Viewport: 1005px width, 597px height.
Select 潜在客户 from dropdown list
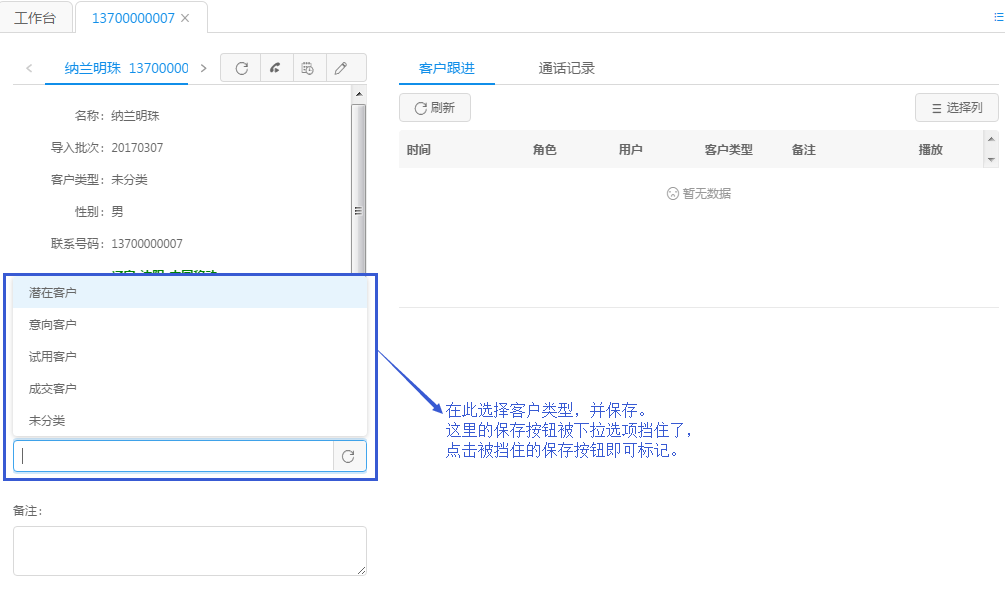point(53,293)
